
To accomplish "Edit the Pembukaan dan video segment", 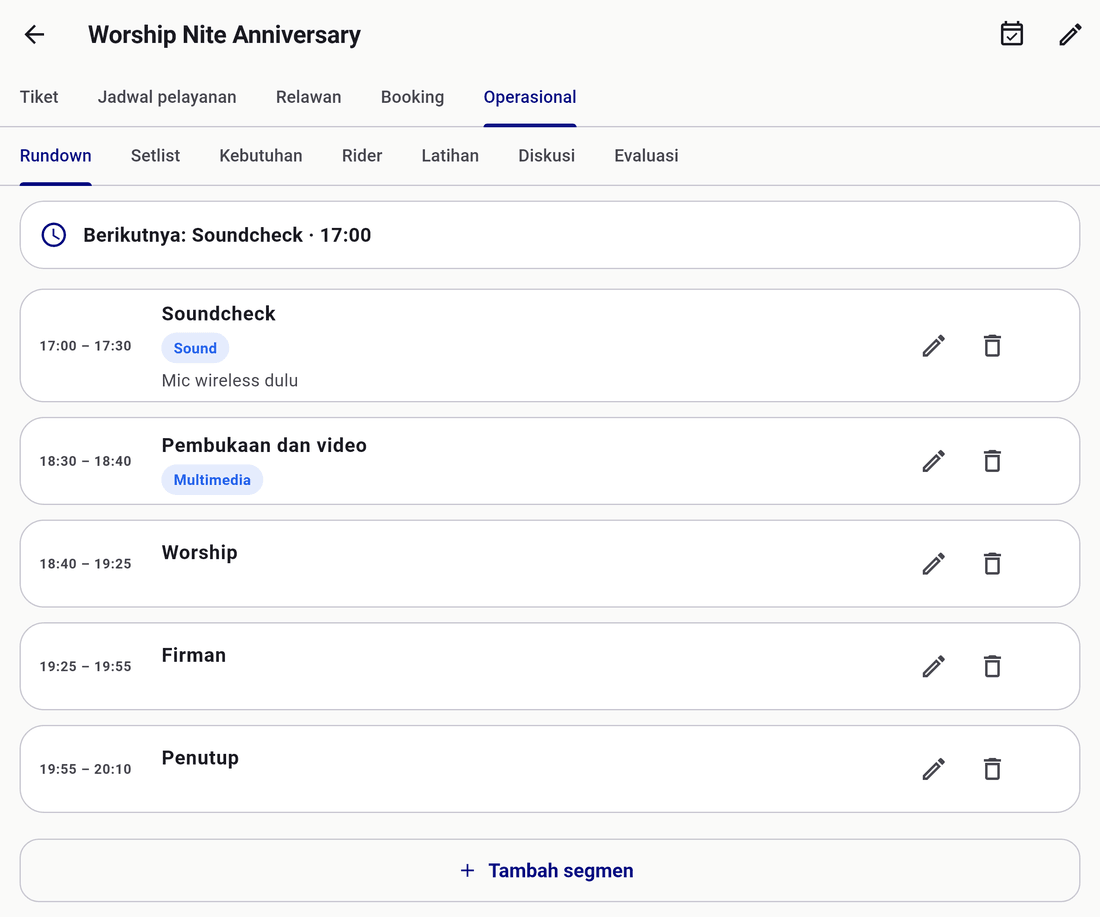I will coord(934,462).
